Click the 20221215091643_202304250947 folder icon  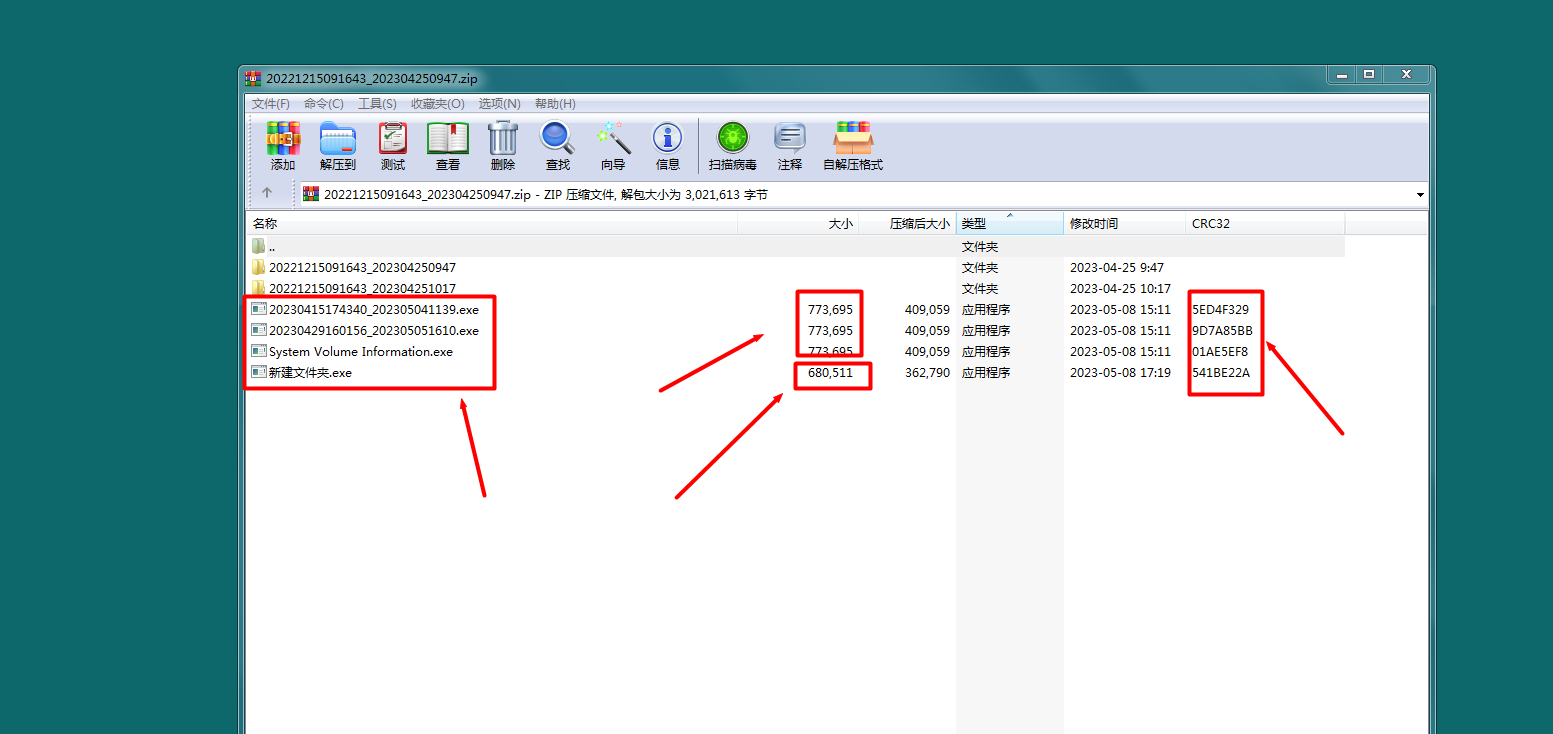pos(259,267)
